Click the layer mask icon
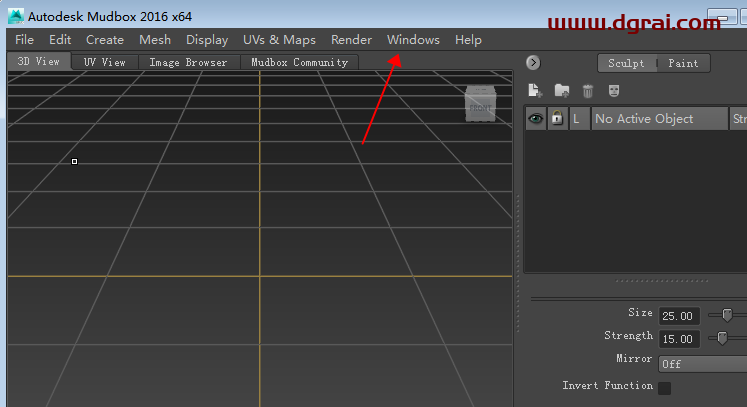Viewport: 747px width, 407px height. (x=614, y=91)
